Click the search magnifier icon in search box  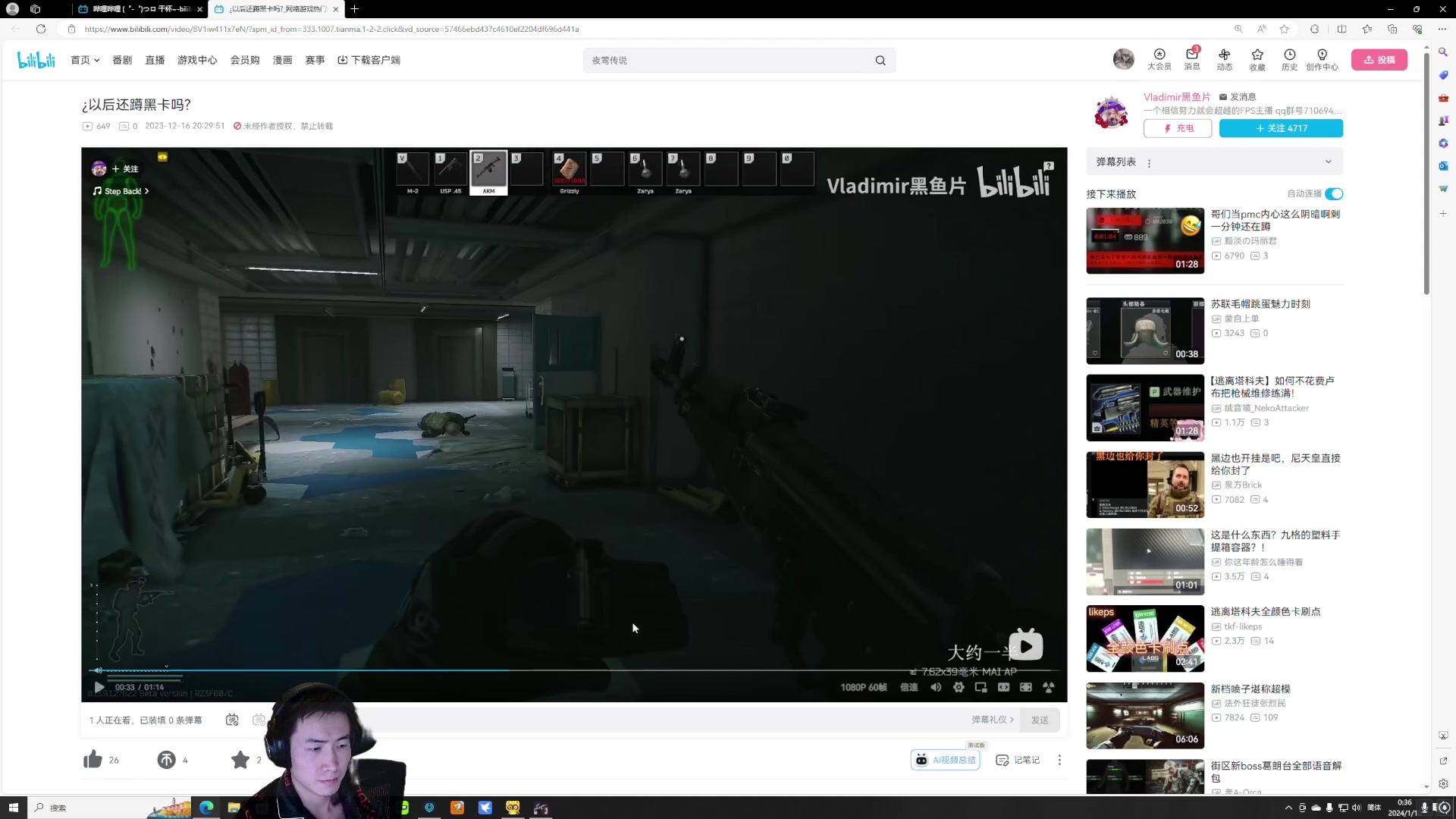[880, 61]
